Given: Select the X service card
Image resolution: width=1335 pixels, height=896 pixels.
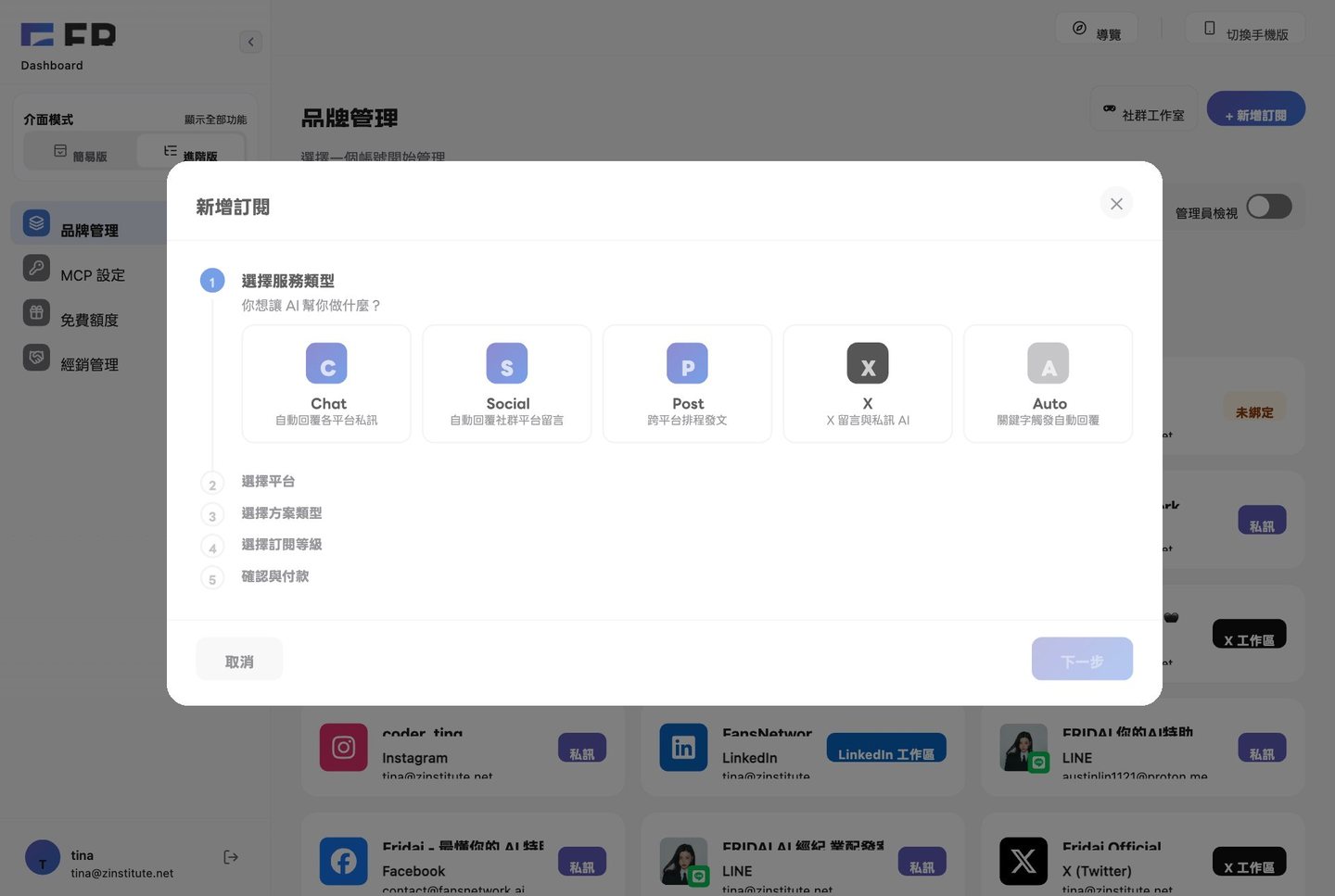Looking at the screenshot, I should coord(868,384).
